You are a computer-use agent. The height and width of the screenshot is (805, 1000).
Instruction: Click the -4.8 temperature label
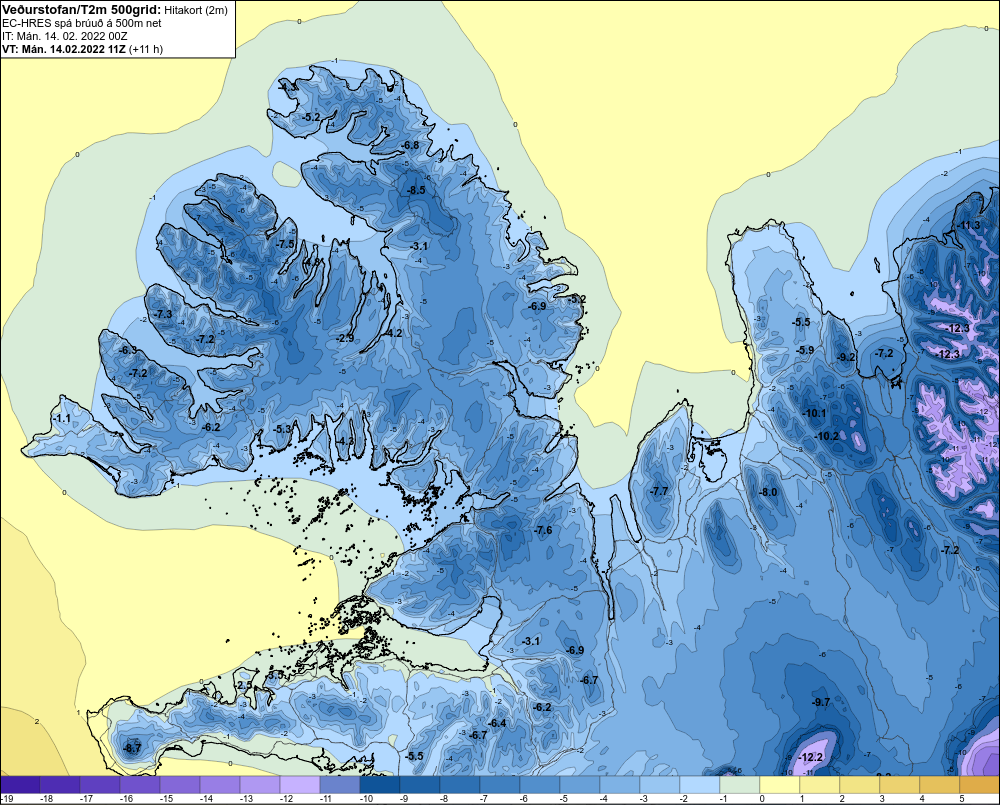(x=311, y=262)
